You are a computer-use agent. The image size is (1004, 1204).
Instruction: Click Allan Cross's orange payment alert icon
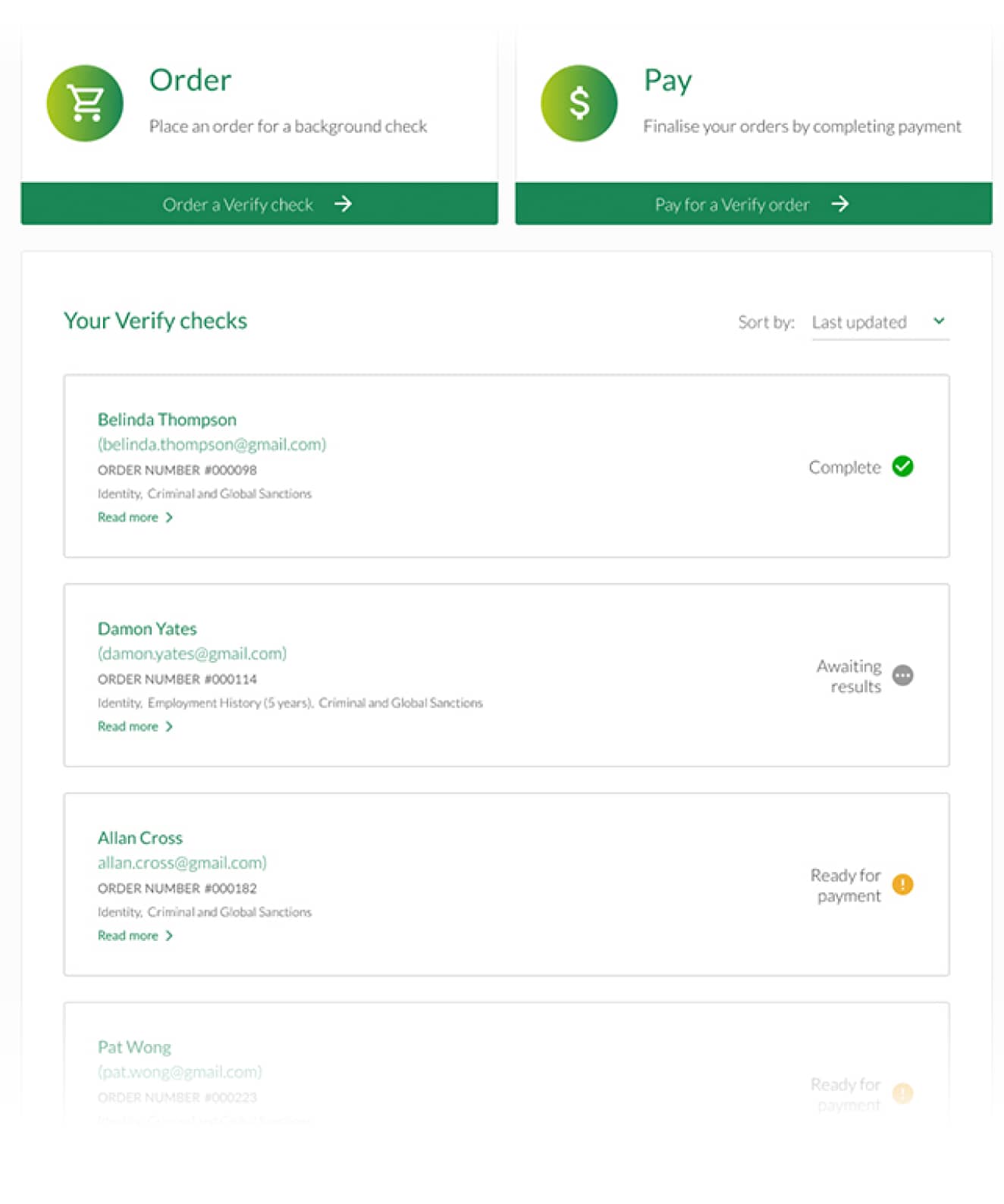[902, 885]
